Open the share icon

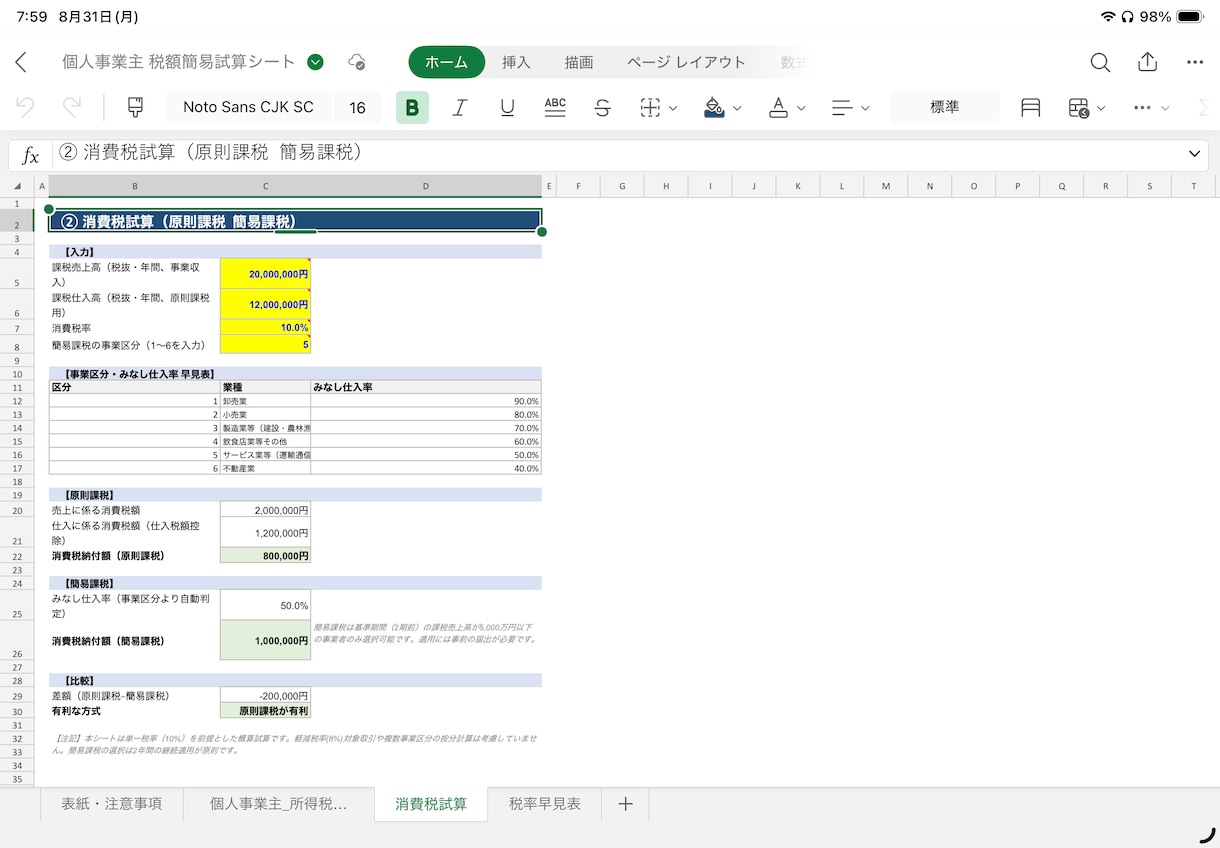[x=1147, y=62]
